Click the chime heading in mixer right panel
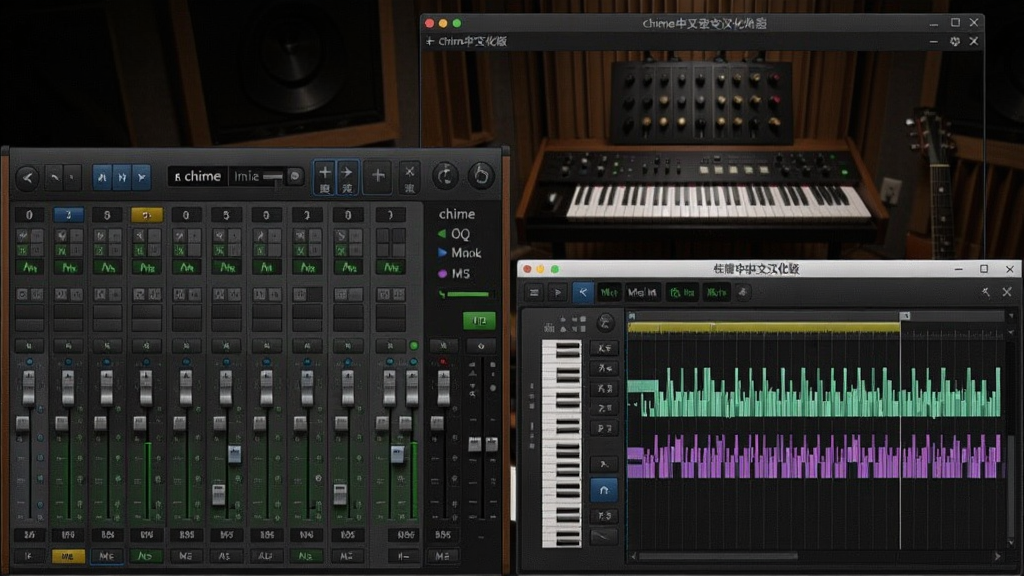The width and height of the screenshot is (1024, 576). [456, 214]
